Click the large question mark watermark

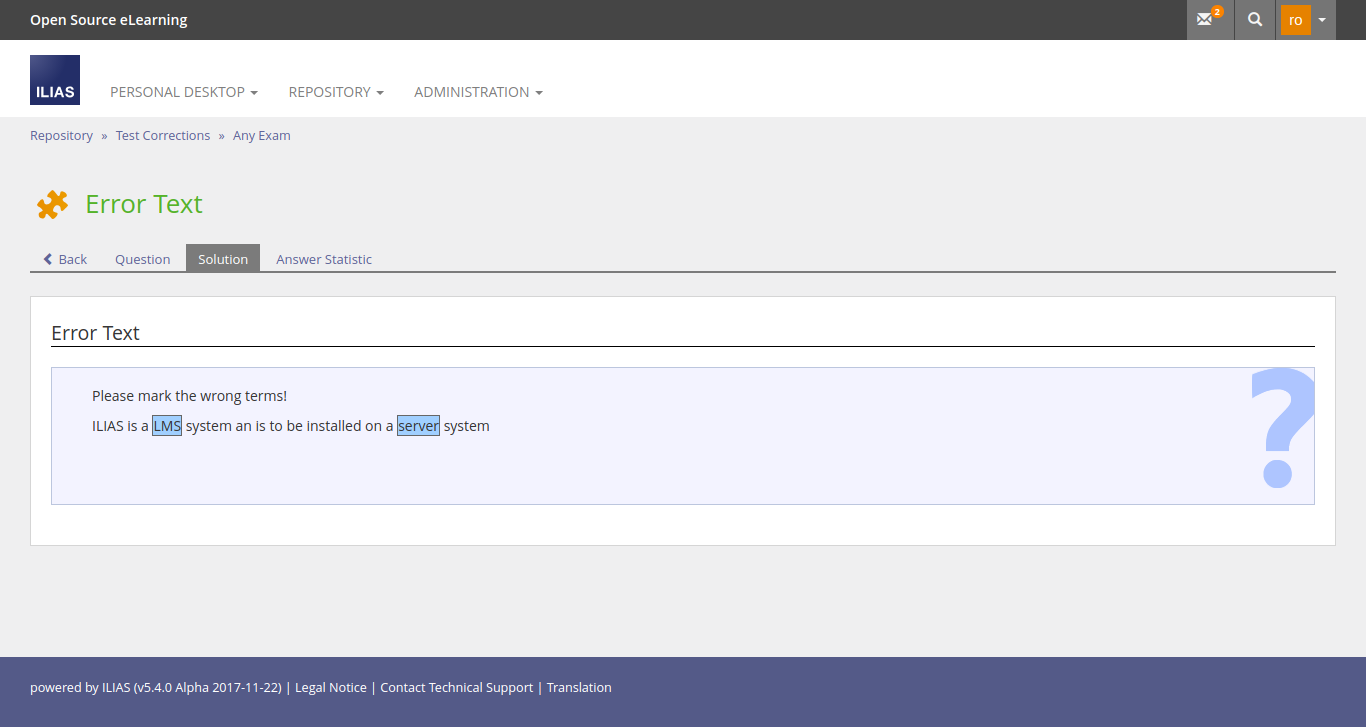1281,428
